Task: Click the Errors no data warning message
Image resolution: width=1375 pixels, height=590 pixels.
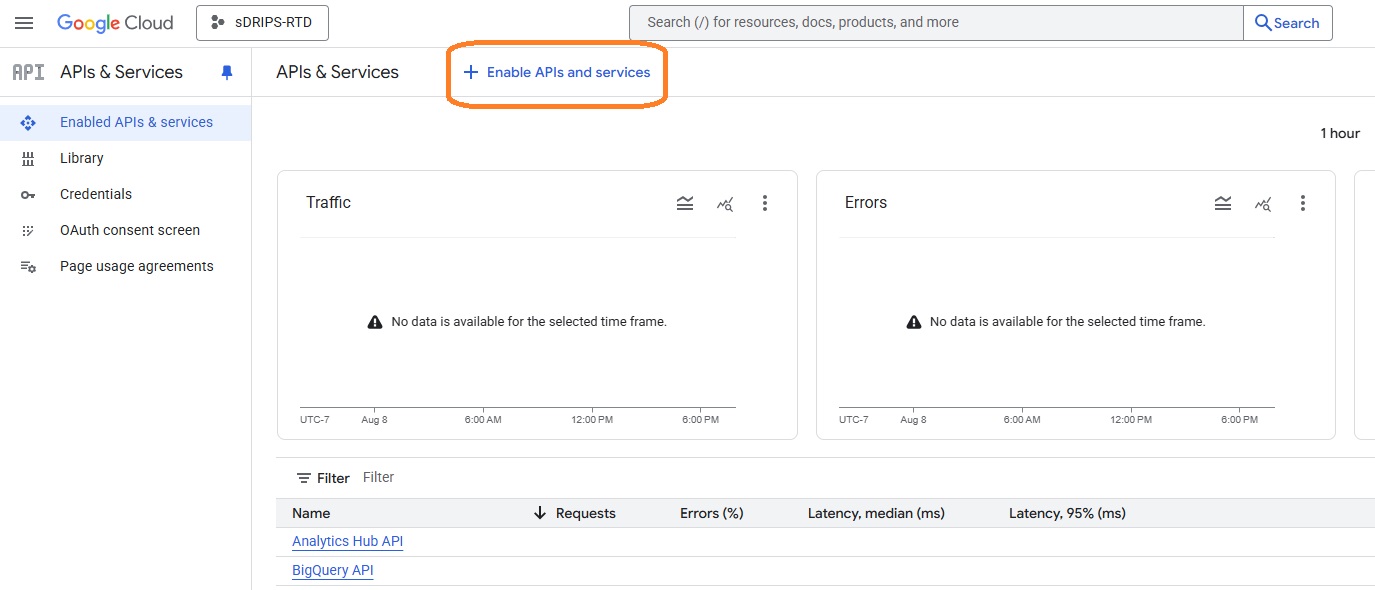Action: pyautogui.click(x=1056, y=322)
